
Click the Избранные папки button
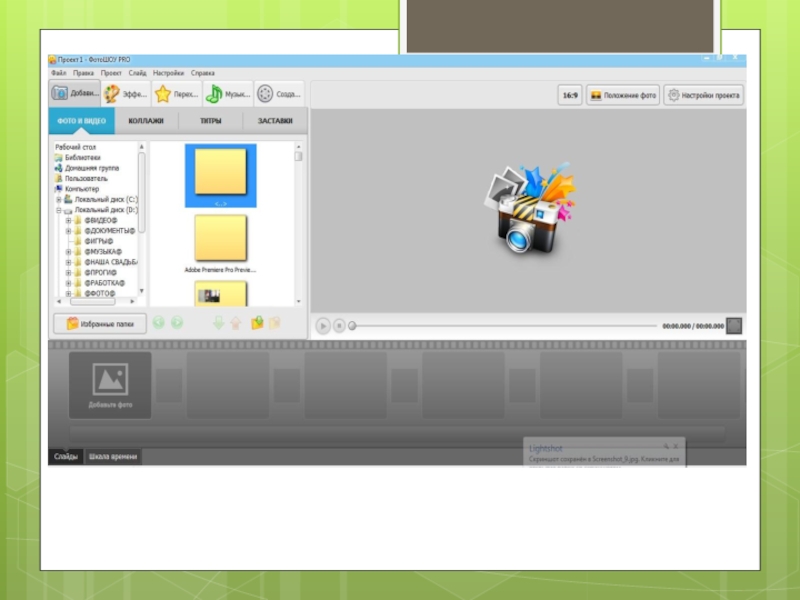pyautogui.click(x=100, y=323)
